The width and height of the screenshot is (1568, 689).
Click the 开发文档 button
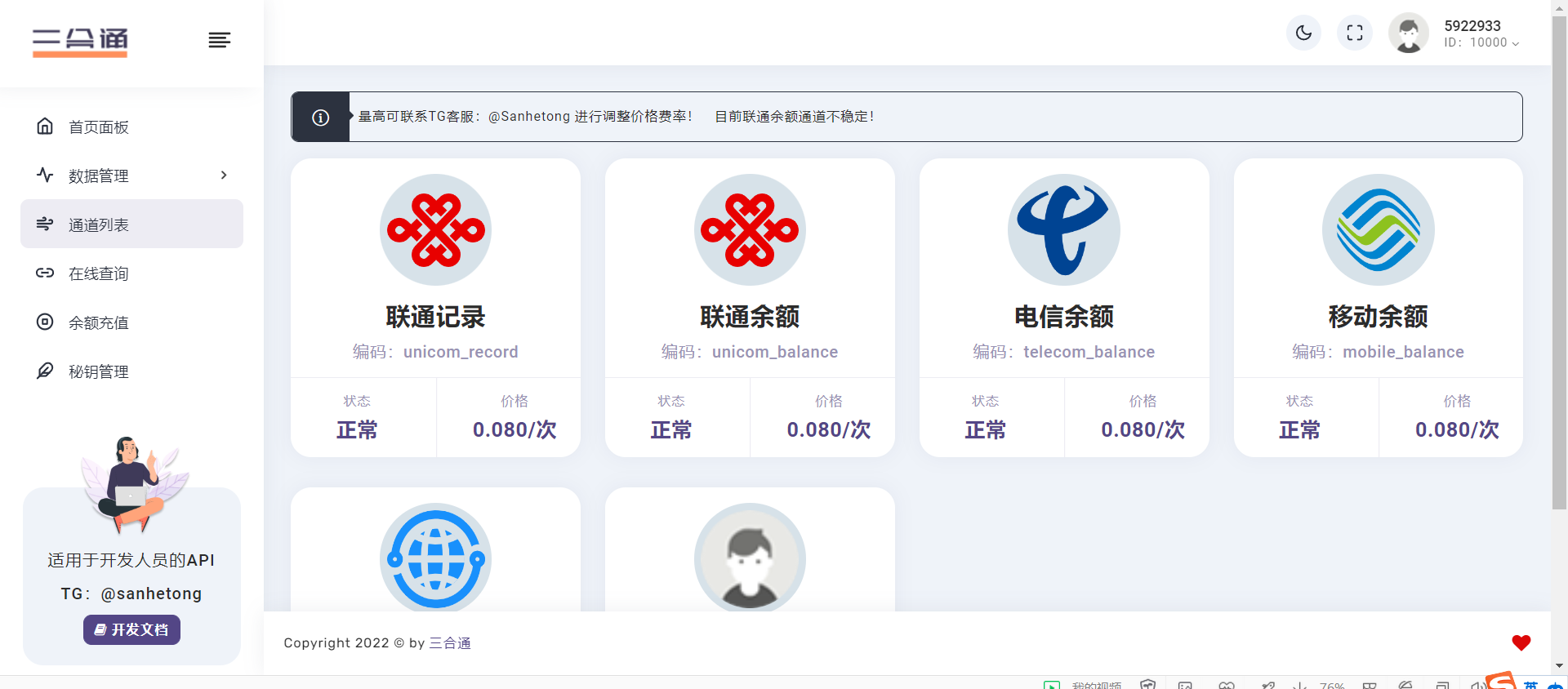(131, 629)
